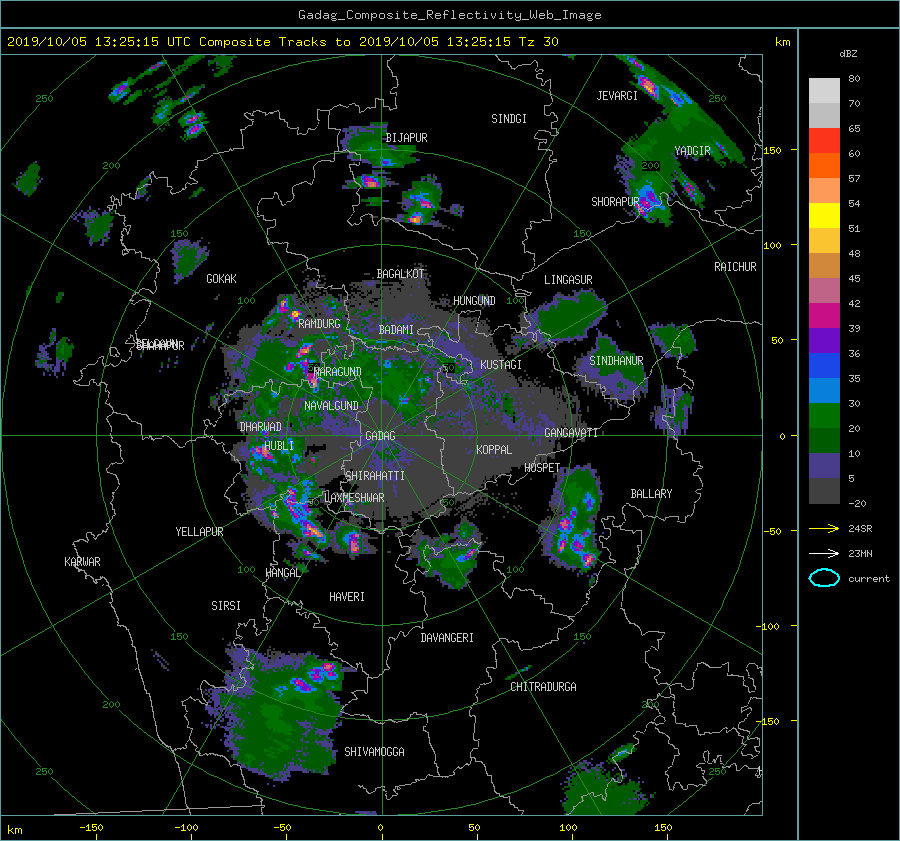The height and width of the screenshot is (841, 900).
Task: Click the GANGAVATI city label
Action: pos(571,433)
